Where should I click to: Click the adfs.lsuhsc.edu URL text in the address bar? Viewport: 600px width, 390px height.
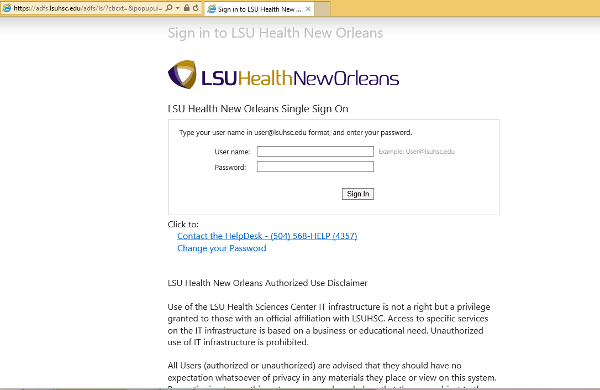point(88,8)
